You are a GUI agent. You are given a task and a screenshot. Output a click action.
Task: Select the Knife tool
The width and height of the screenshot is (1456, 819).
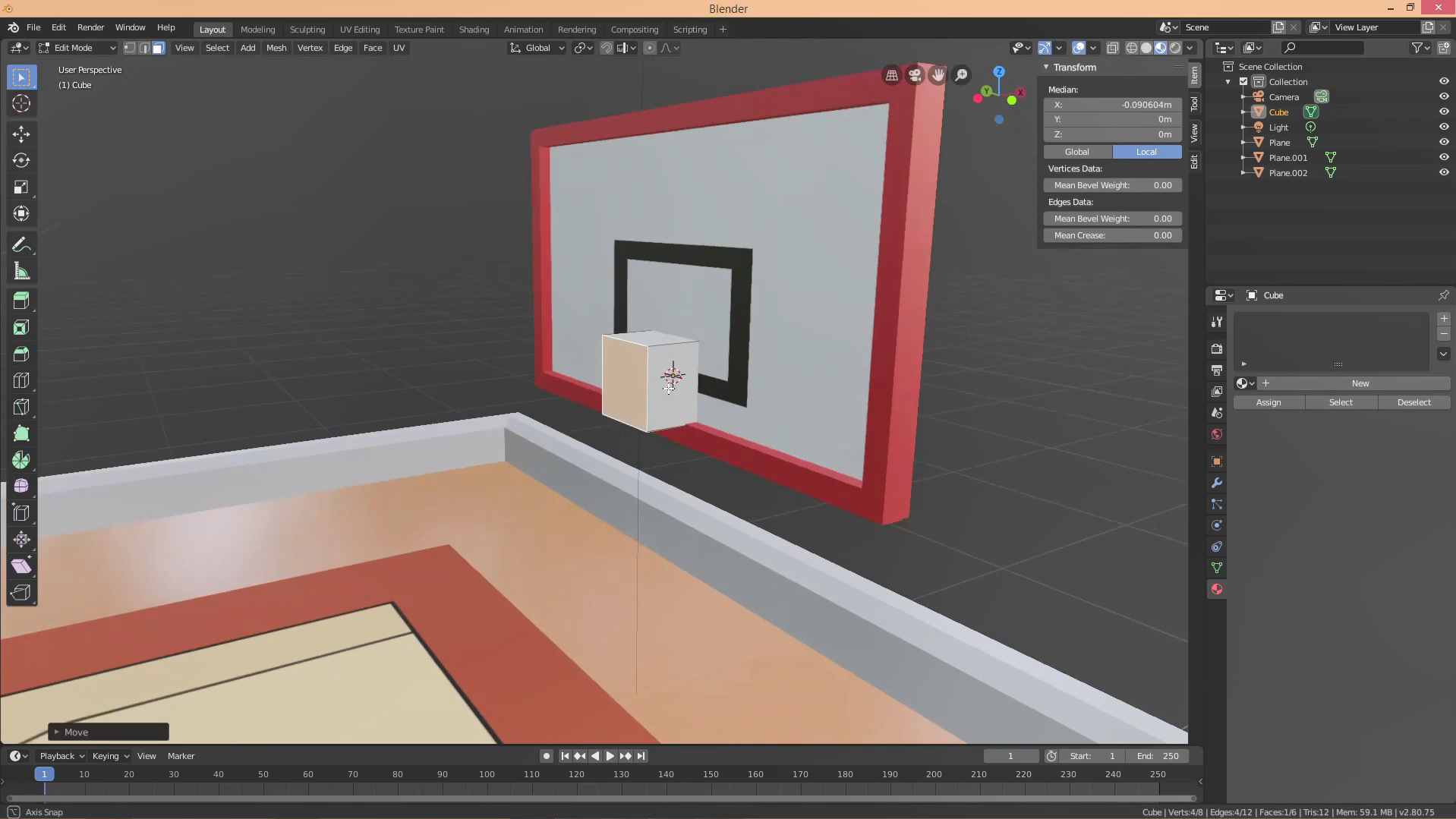[21, 407]
